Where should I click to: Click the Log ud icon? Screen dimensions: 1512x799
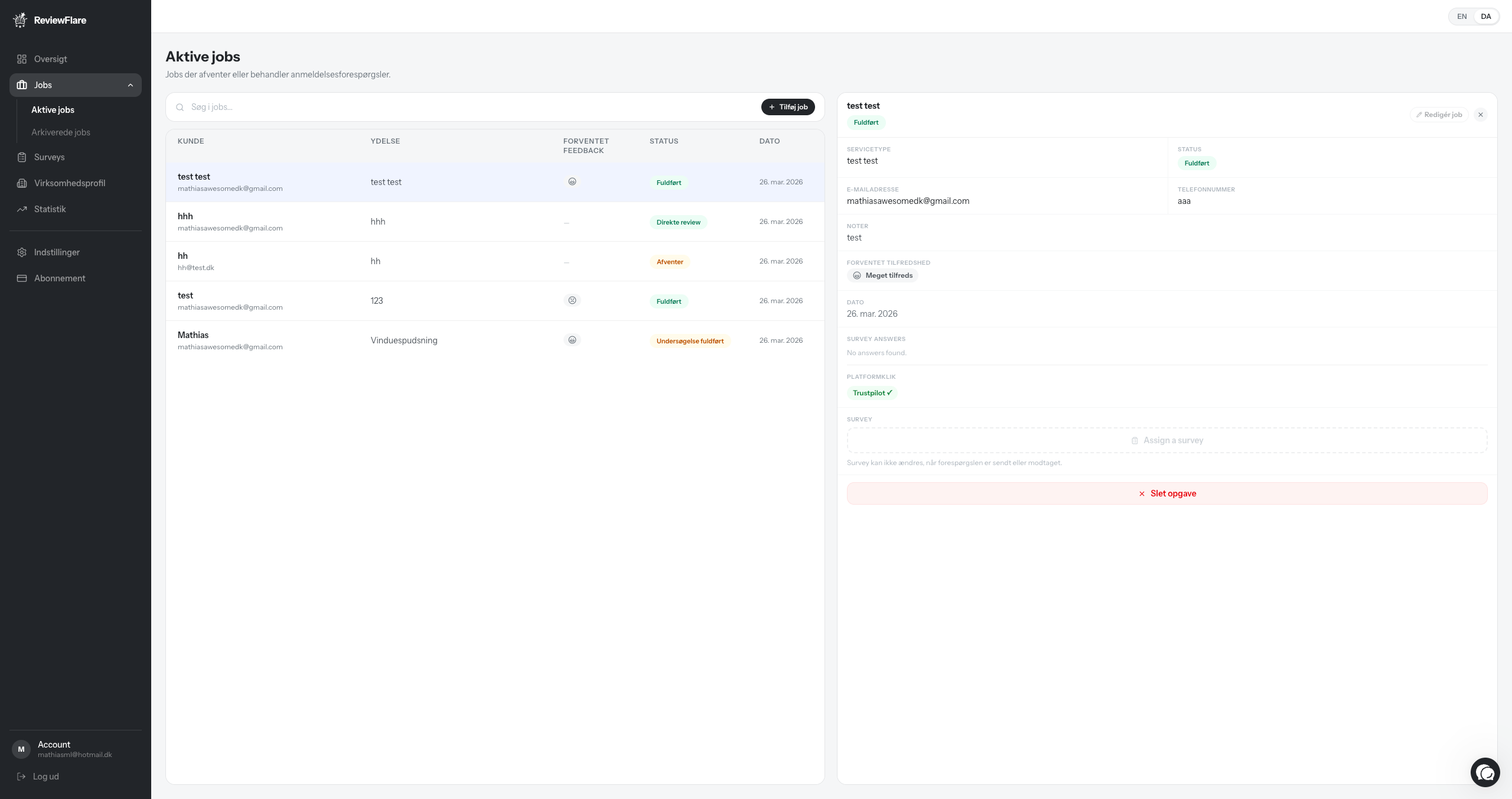coord(21,777)
